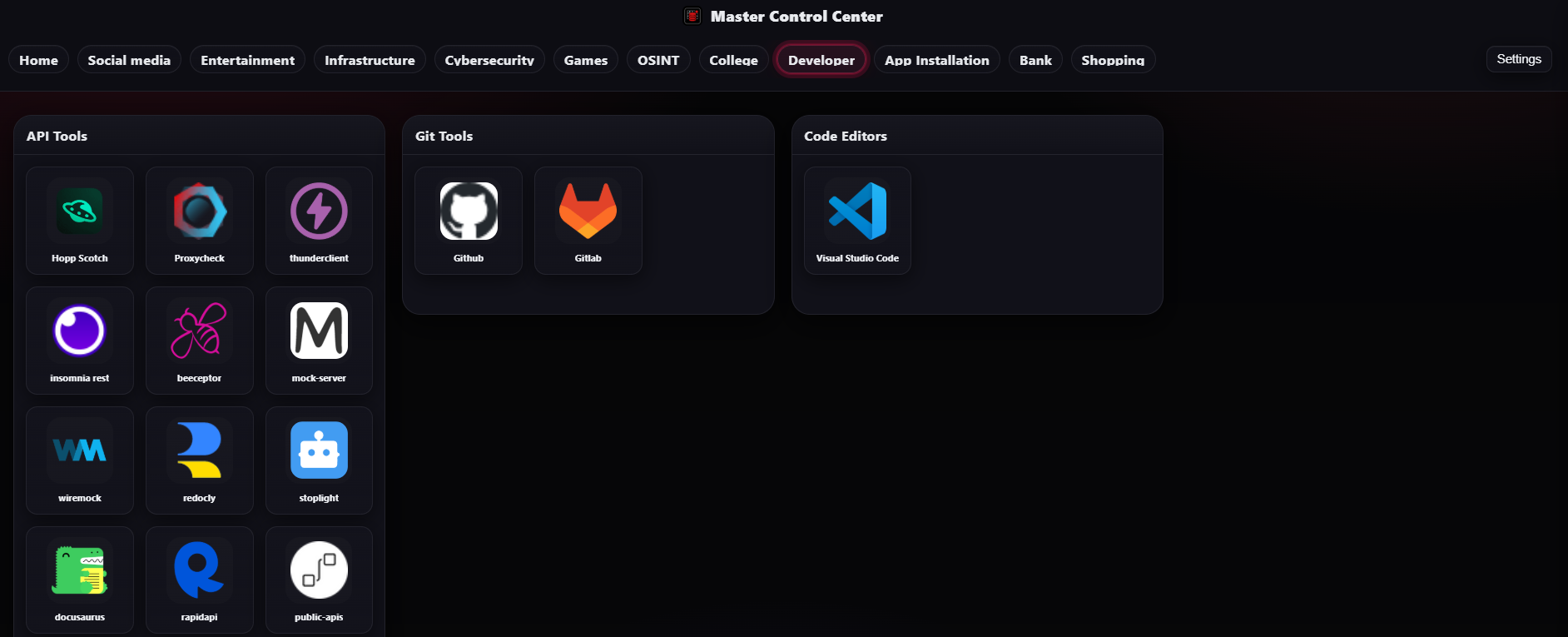Launch beeceptor bee icon
The width and height of the screenshot is (1568, 637).
click(200, 331)
